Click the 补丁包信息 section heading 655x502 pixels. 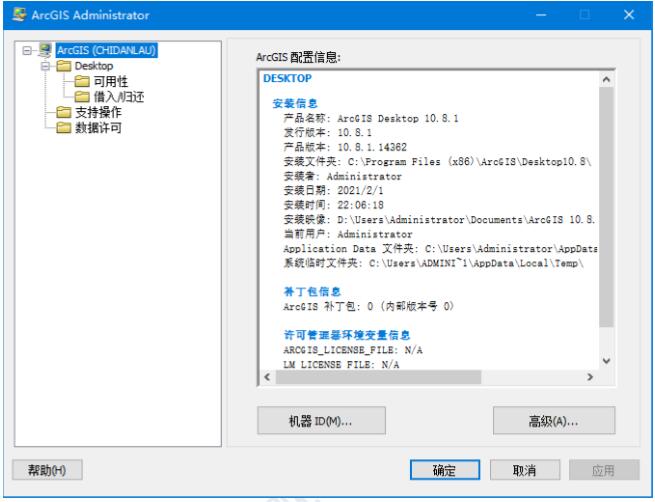(312, 292)
